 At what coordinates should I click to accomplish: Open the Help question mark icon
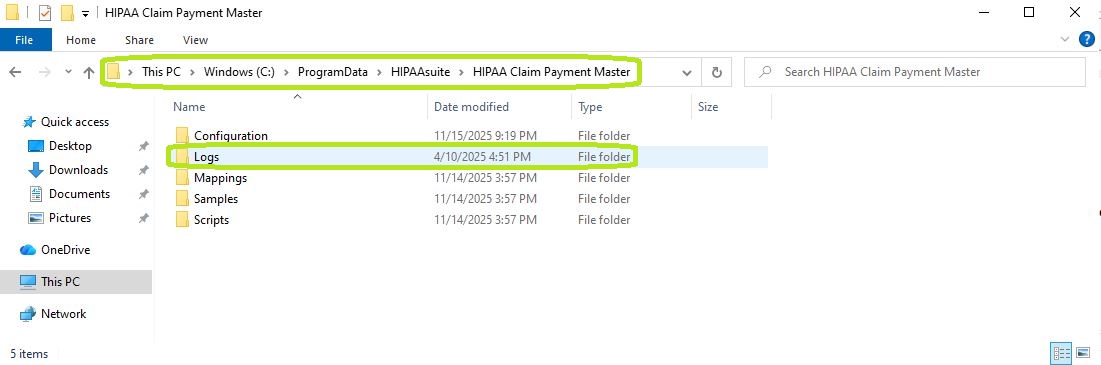[x=1086, y=39]
